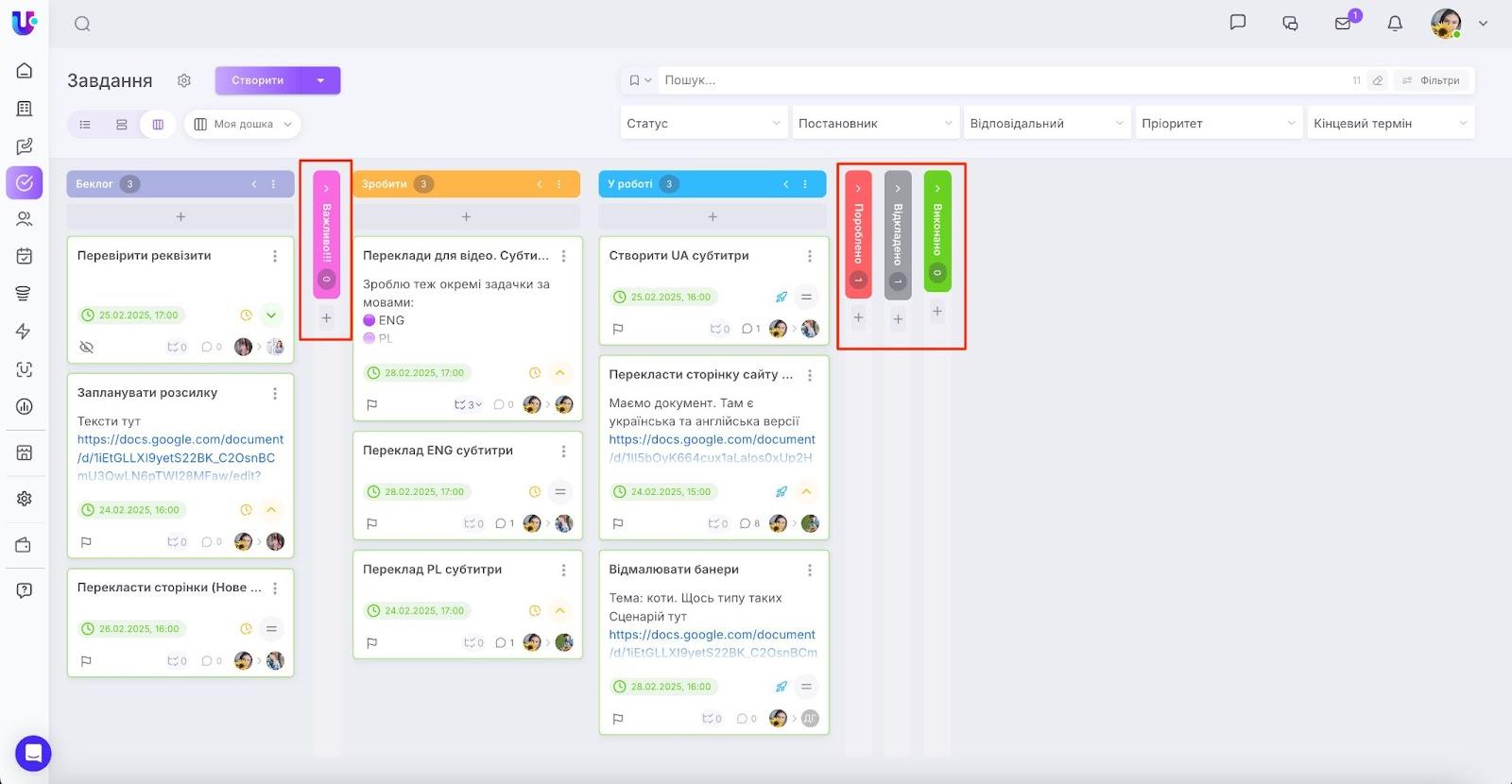Click the 25.02.2025, 17:00 deadline on Перевірити реквізити
Image resolution: width=1512 pixels, height=784 pixels.
130,315
